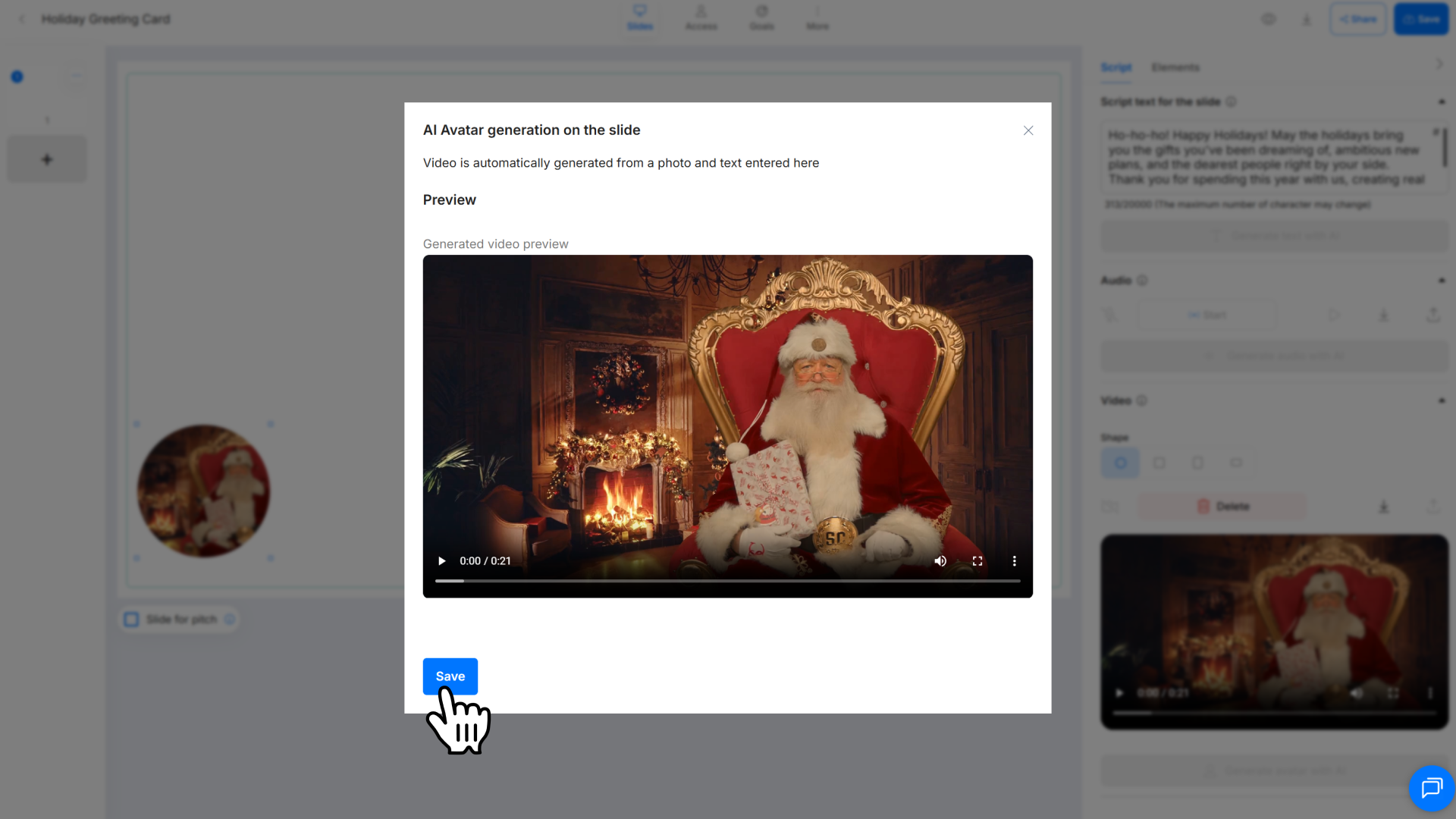
Task: Enter fullscreen on the video preview
Action: [x=977, y=561]
